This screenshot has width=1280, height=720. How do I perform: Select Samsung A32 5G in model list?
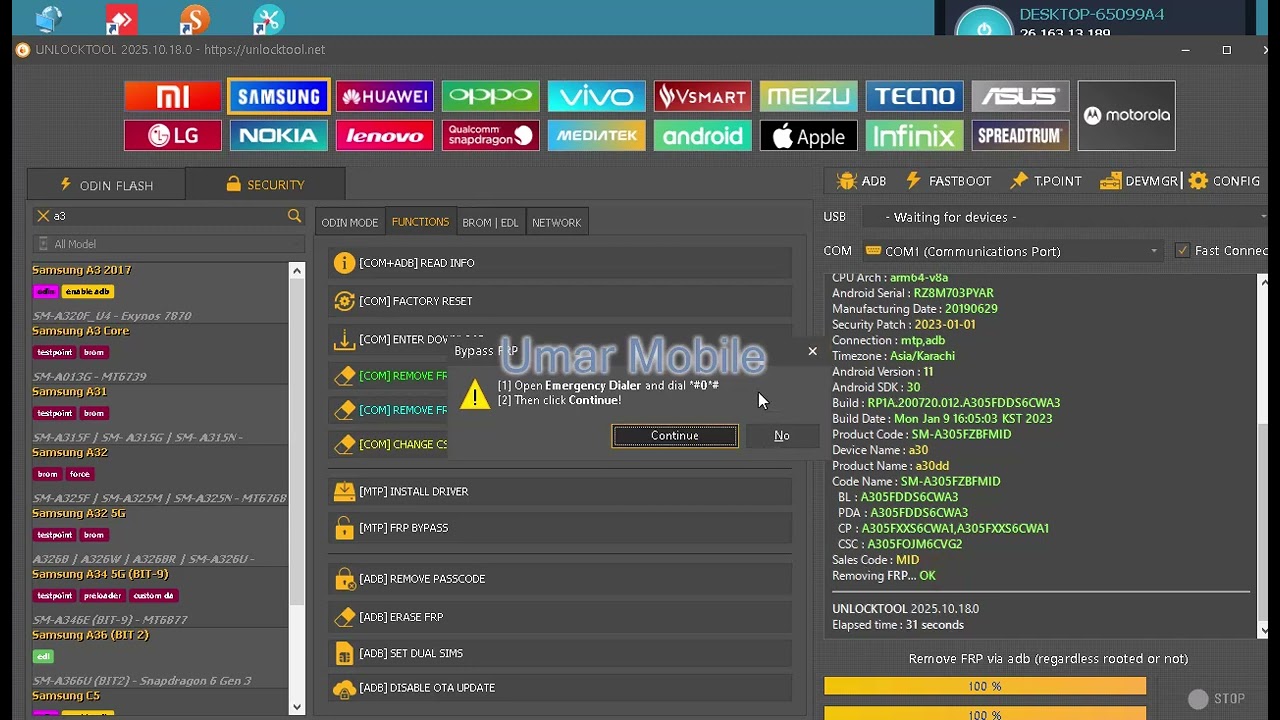79,513
